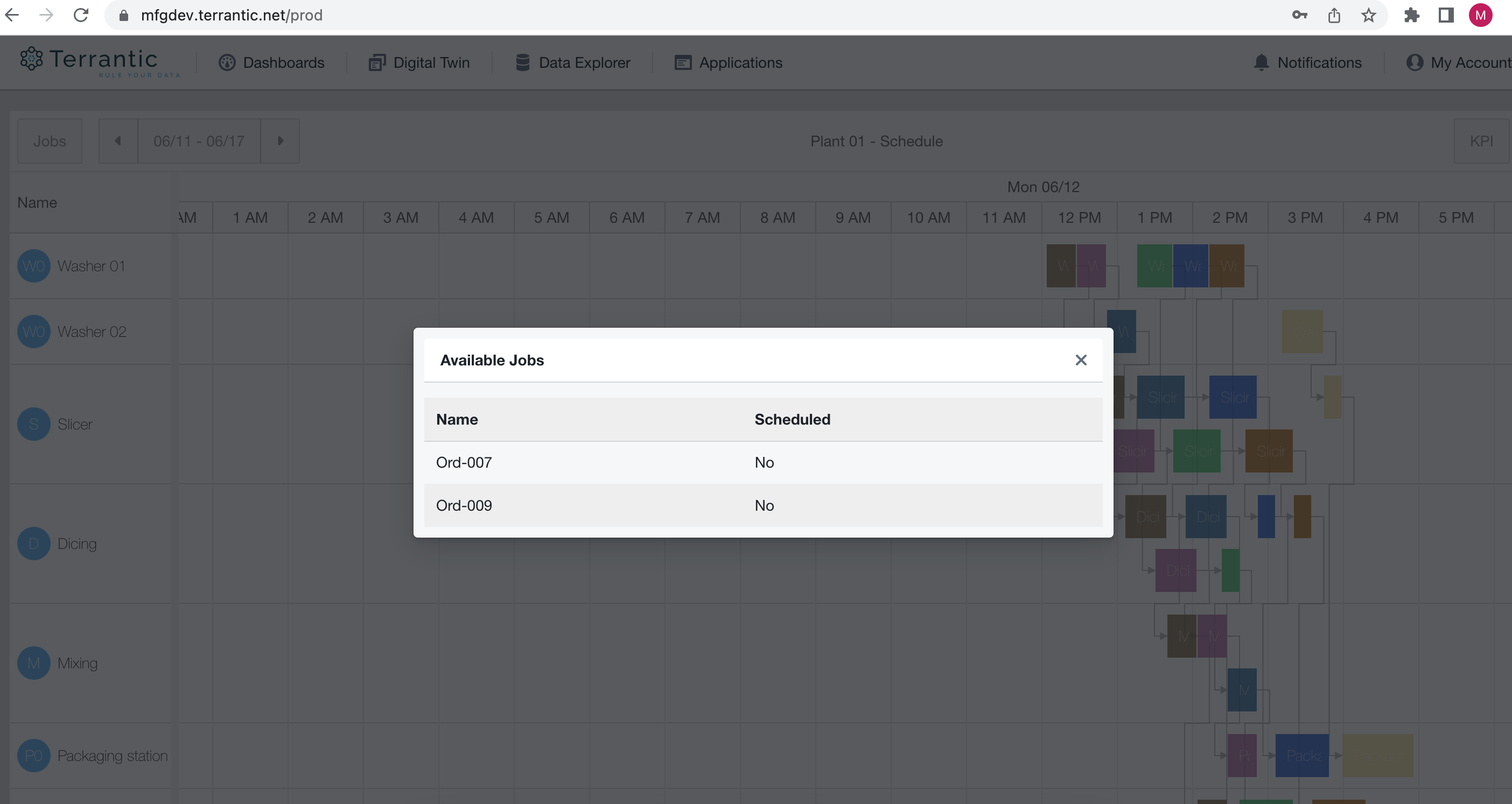Click the Data Explorer database icon
1512x804 pixels.
click(x=522, y=63)
